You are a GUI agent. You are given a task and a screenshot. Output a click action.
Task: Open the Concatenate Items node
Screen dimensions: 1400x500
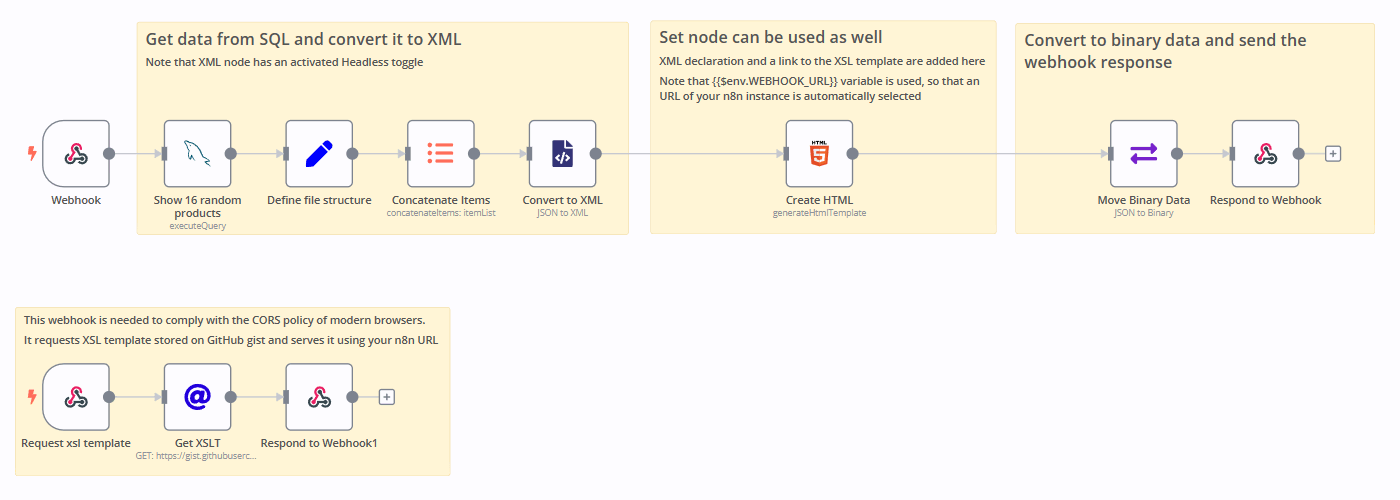click(x=441, y=154)
